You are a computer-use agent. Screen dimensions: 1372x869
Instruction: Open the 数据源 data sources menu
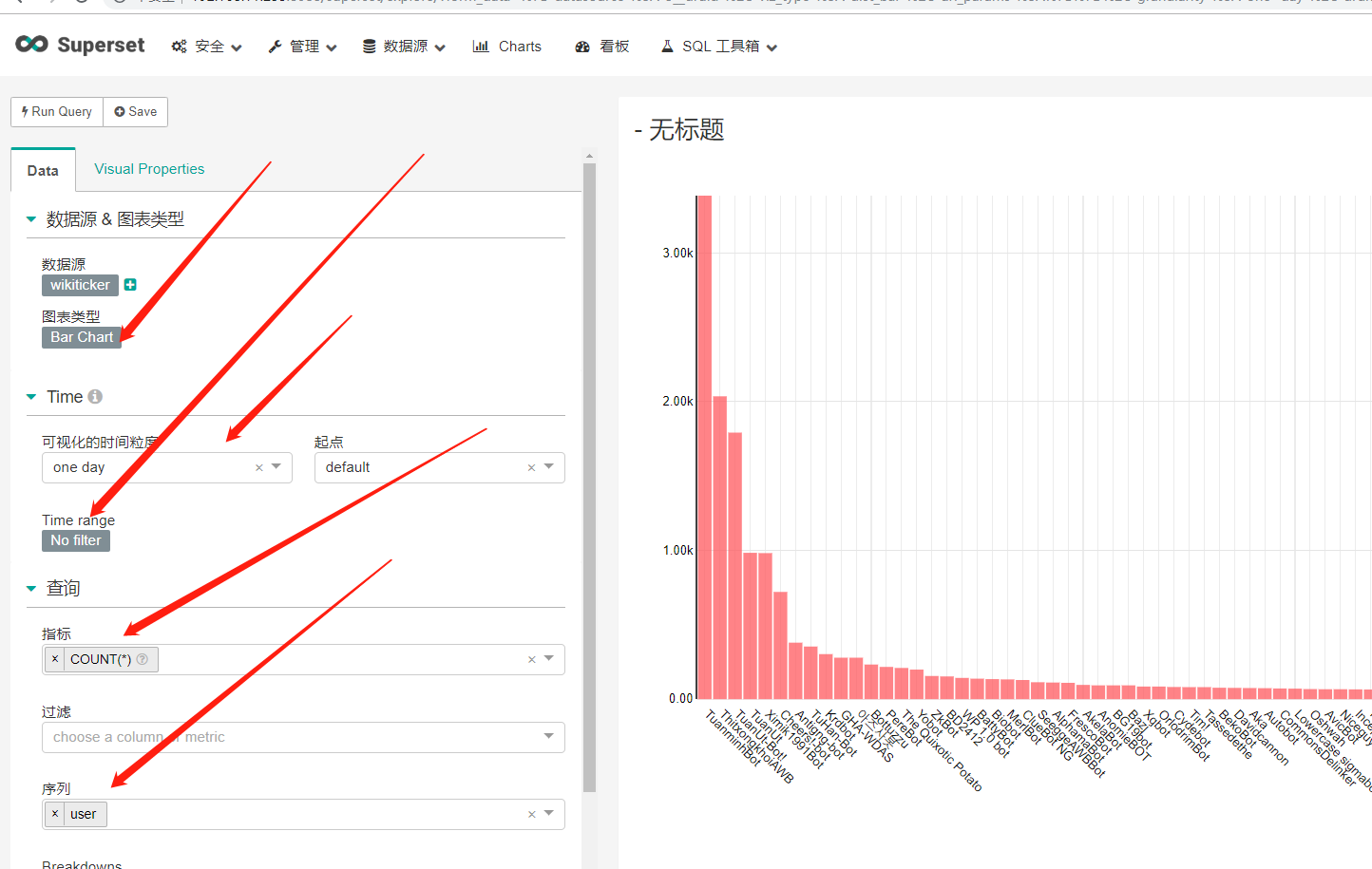coord(404,47)
